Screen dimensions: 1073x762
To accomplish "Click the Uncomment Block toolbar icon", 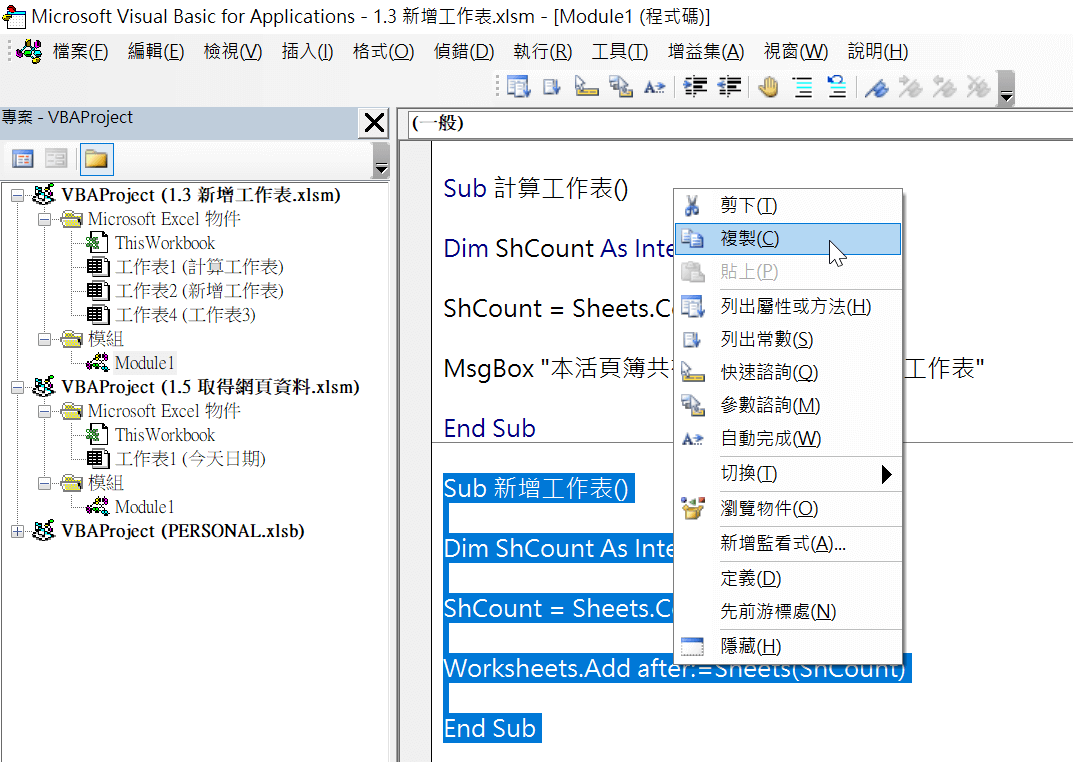I will tap(836, 88).
